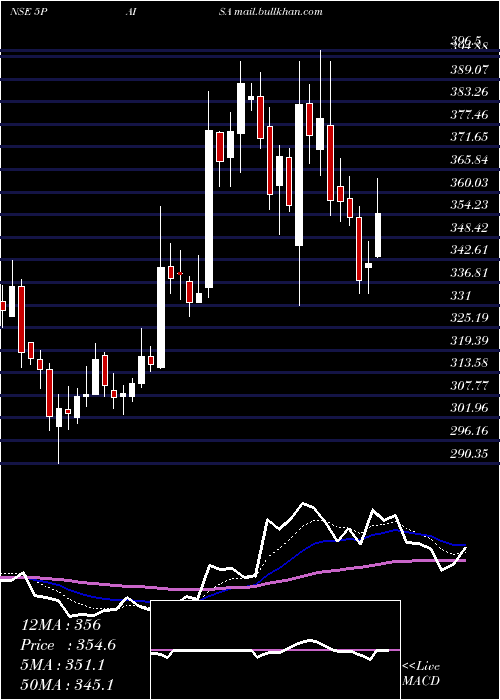Viewport: 500px width, 700px height.
Task: Click the 313.58 price axis label
Action: [469, 363]
